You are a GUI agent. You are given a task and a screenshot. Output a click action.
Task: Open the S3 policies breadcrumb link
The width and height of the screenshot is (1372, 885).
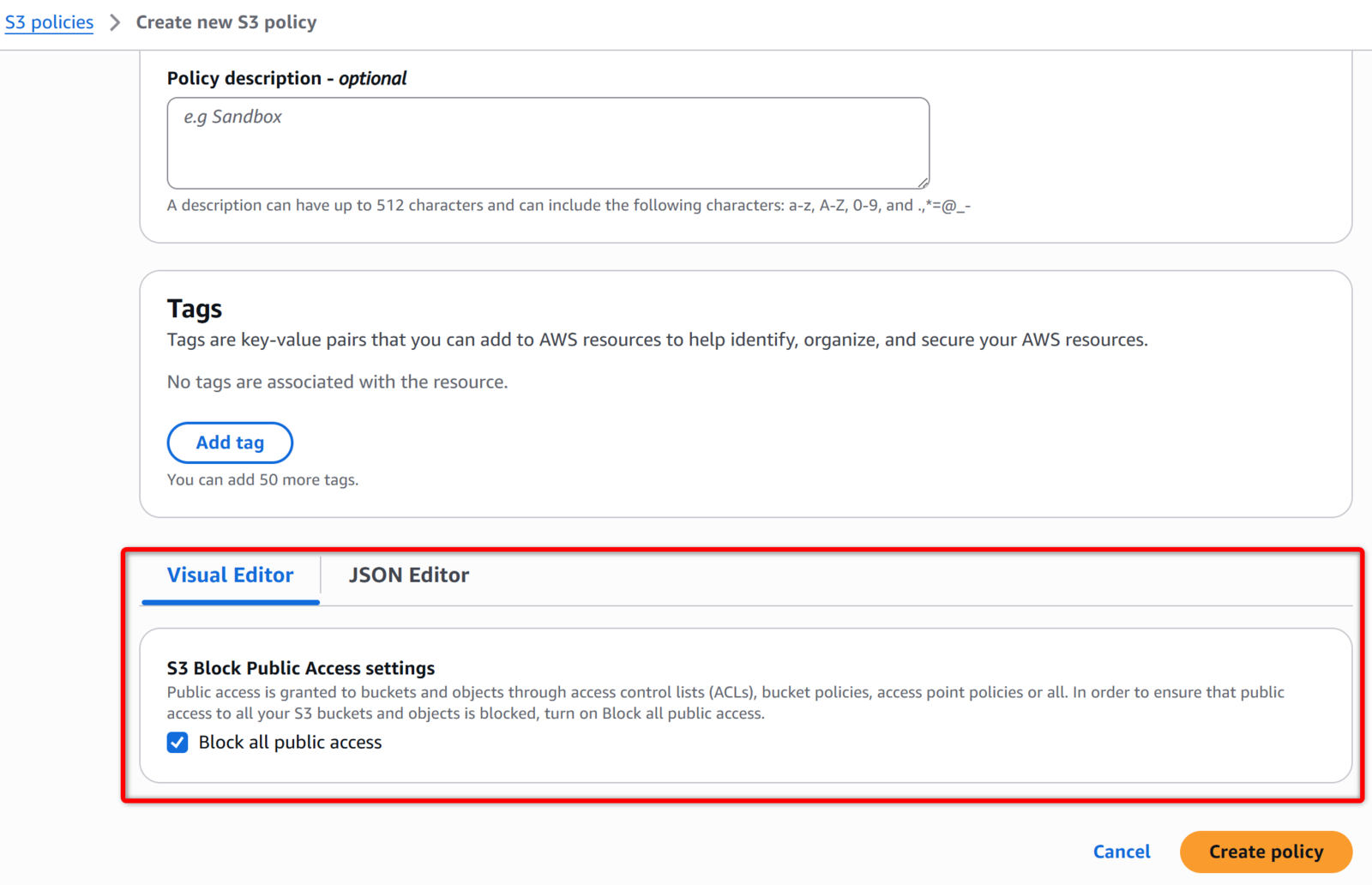pos(50,22)
